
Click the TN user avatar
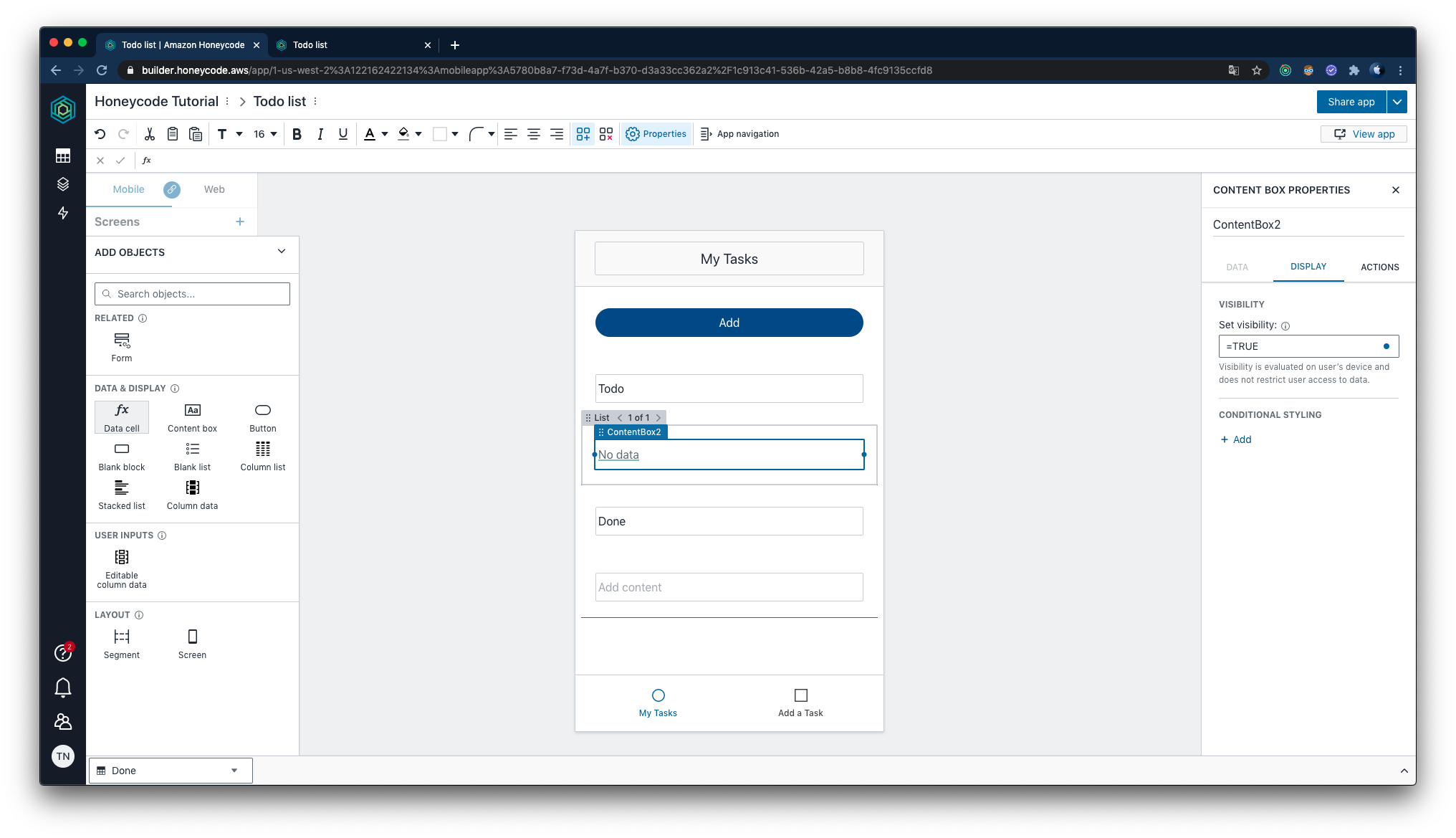(x=63, y=756)
